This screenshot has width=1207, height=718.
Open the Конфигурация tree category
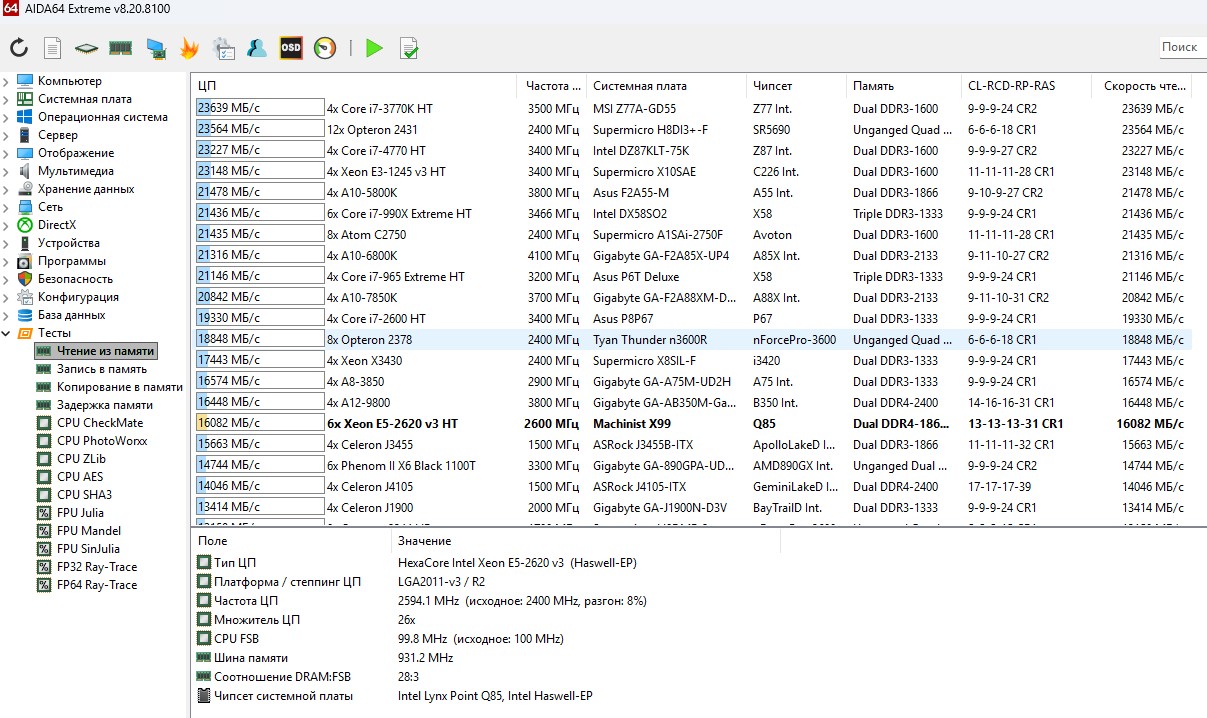pos(79,297)
